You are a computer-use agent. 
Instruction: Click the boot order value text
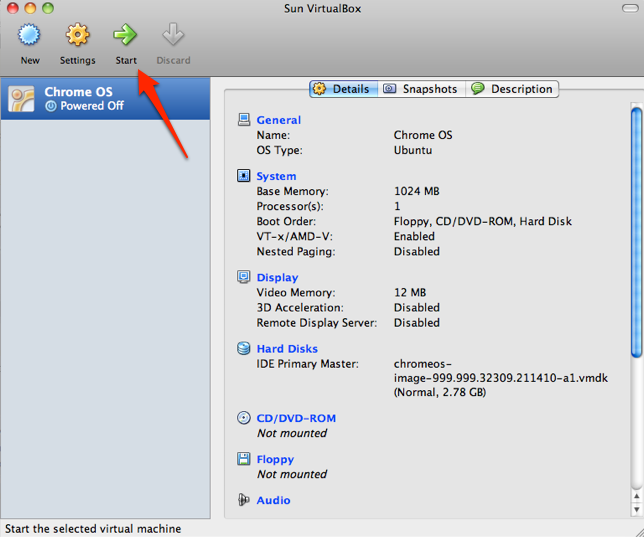pos(483,221)
